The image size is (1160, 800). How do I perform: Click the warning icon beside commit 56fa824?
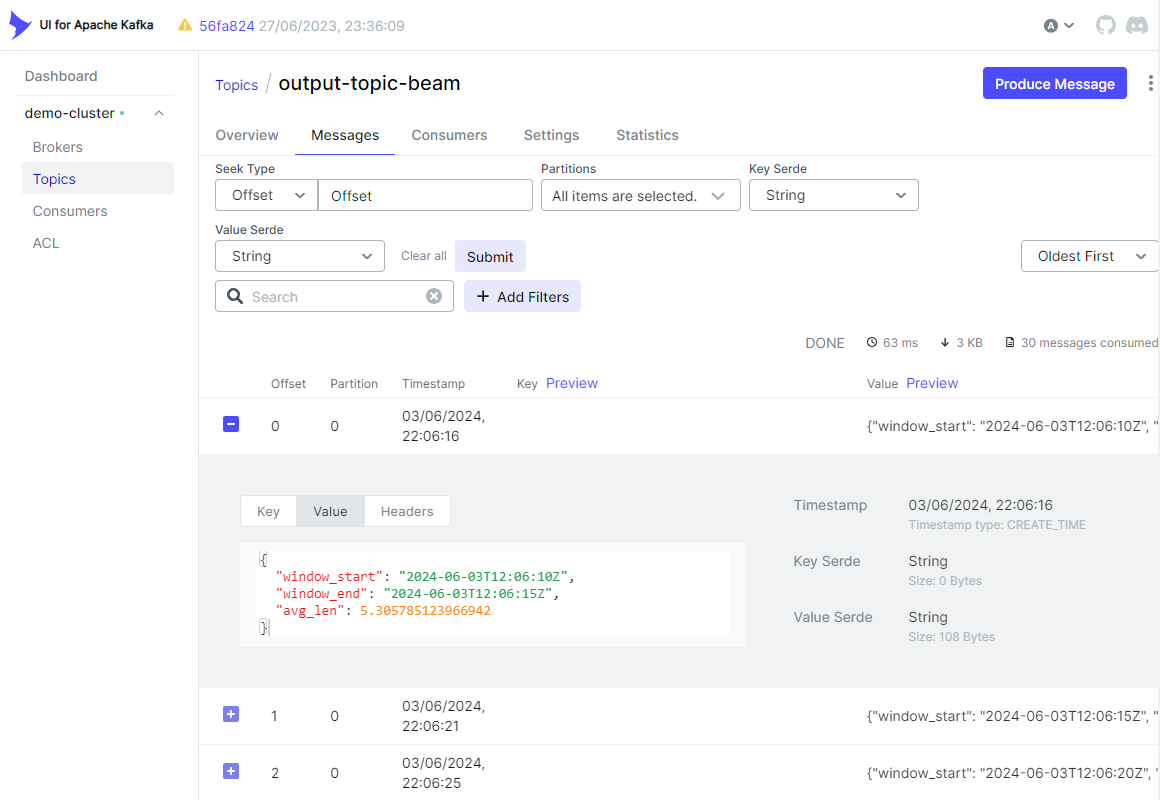(x=185, y=25)
